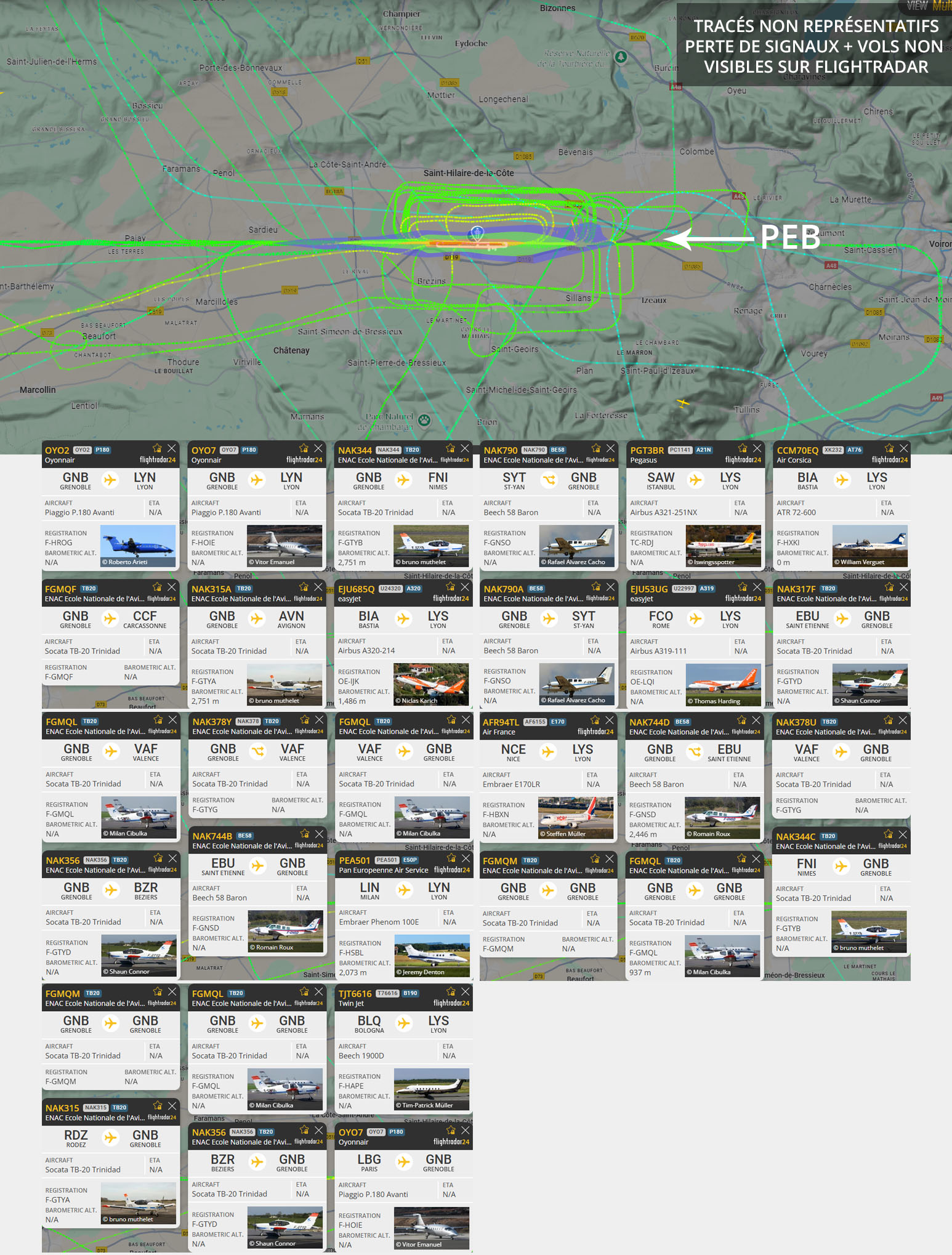Click the airport pin marker above the runway
The image size is (952, 1255).
[x=477, y=232]
